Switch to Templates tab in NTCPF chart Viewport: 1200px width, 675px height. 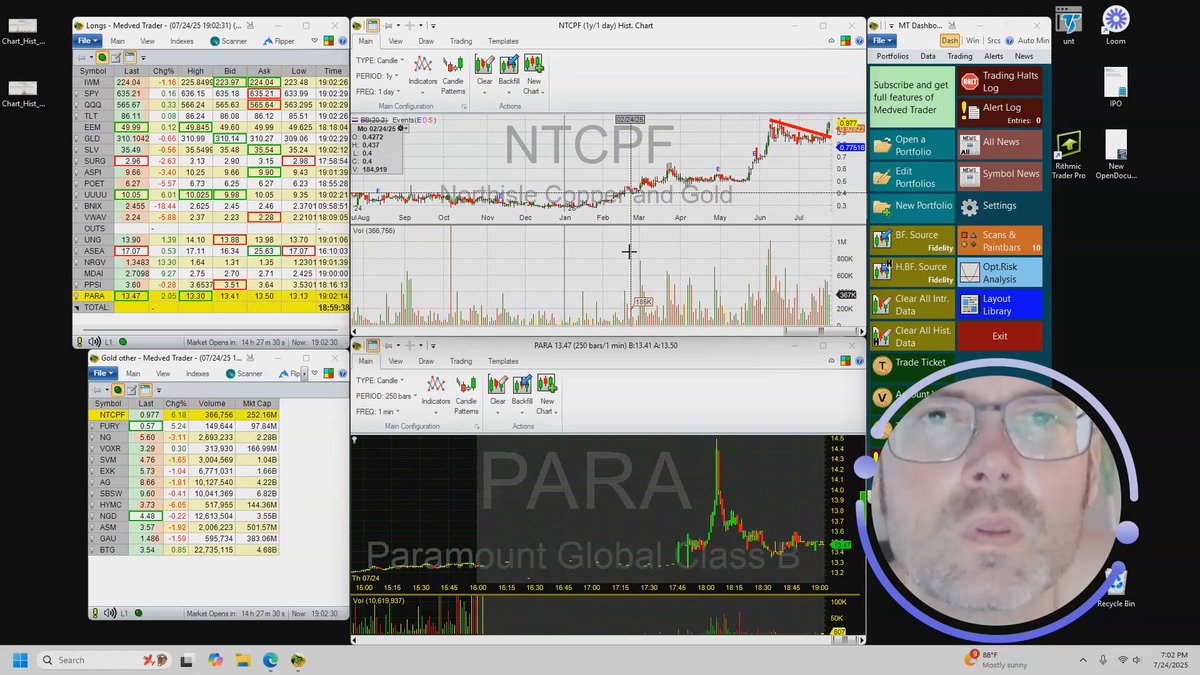point(503,41)
